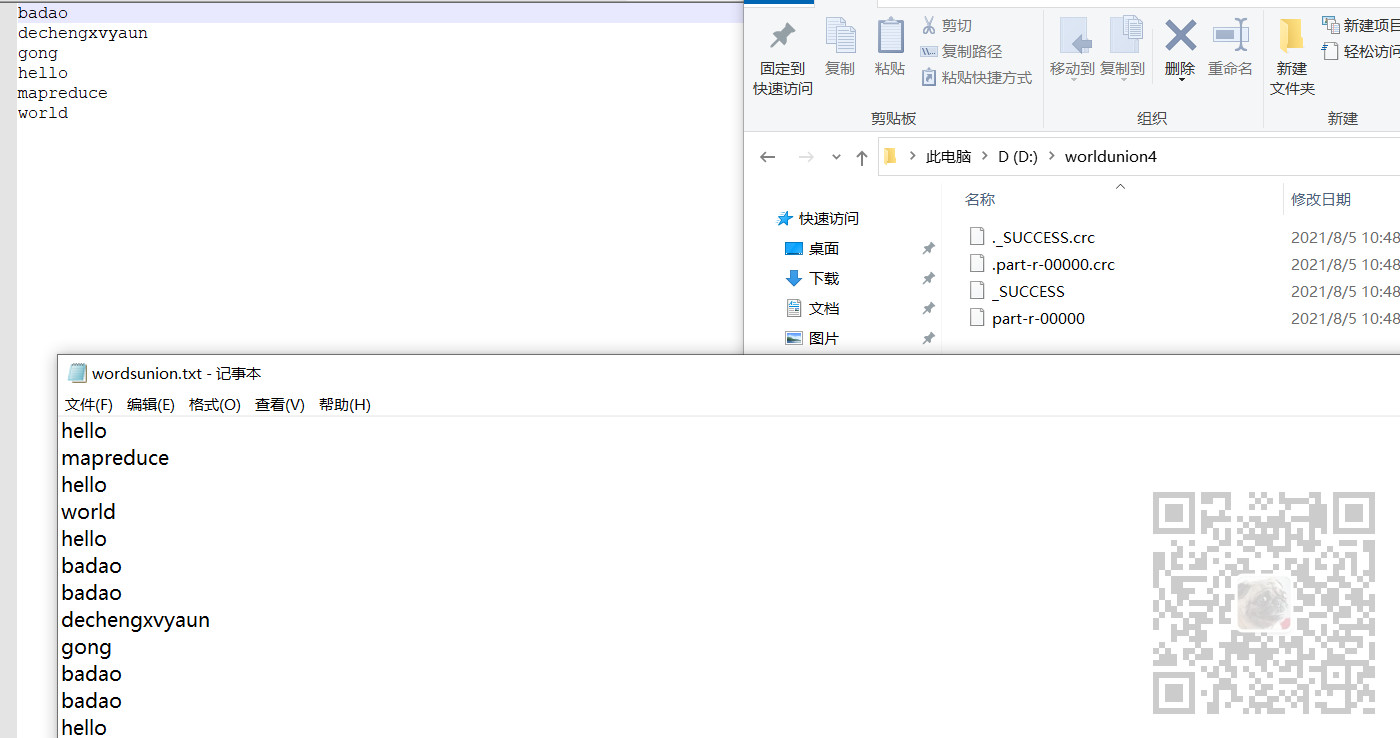Click 'dechengxvyaun' in top-left editor
Viewport: 1400px width, 738px height.
pos(83,33)
